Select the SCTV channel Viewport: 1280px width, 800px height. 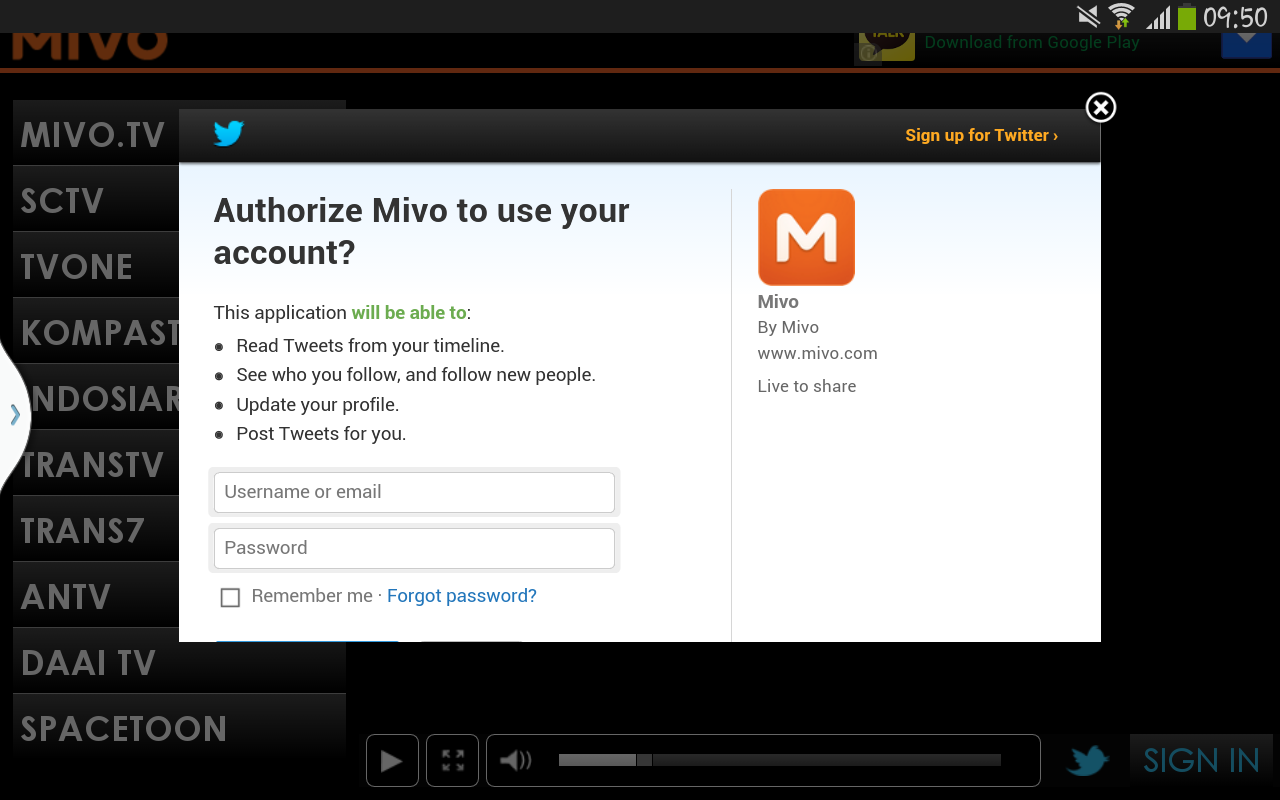coord(96,200)
